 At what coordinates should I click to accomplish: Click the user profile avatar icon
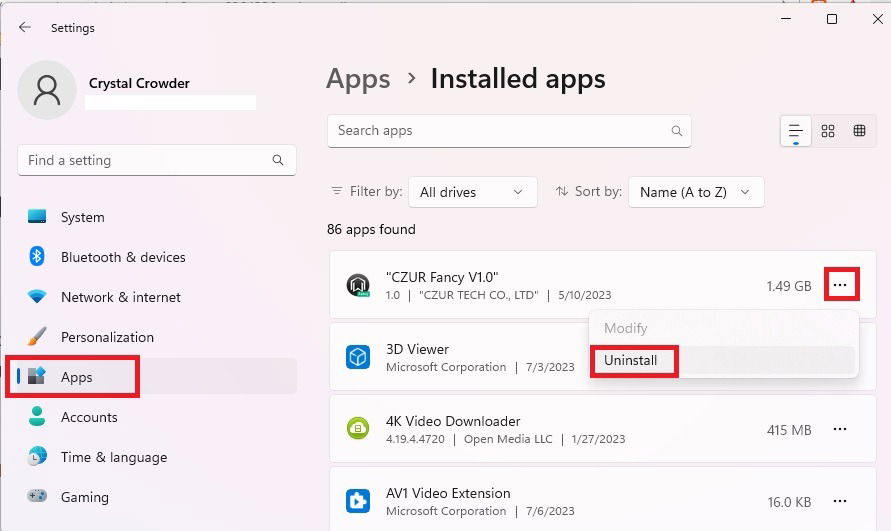(47, 90)
